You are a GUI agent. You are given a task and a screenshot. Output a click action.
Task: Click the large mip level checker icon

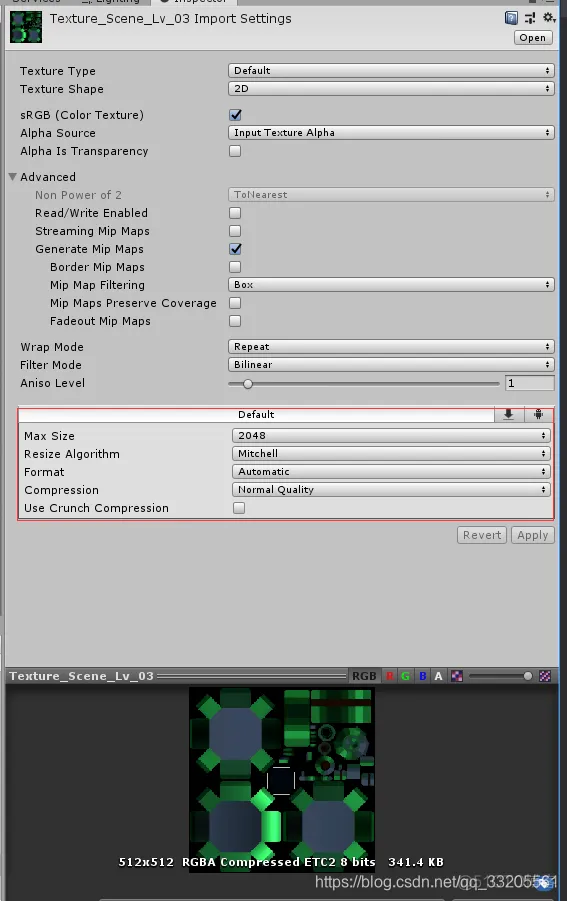click(545, 676)
